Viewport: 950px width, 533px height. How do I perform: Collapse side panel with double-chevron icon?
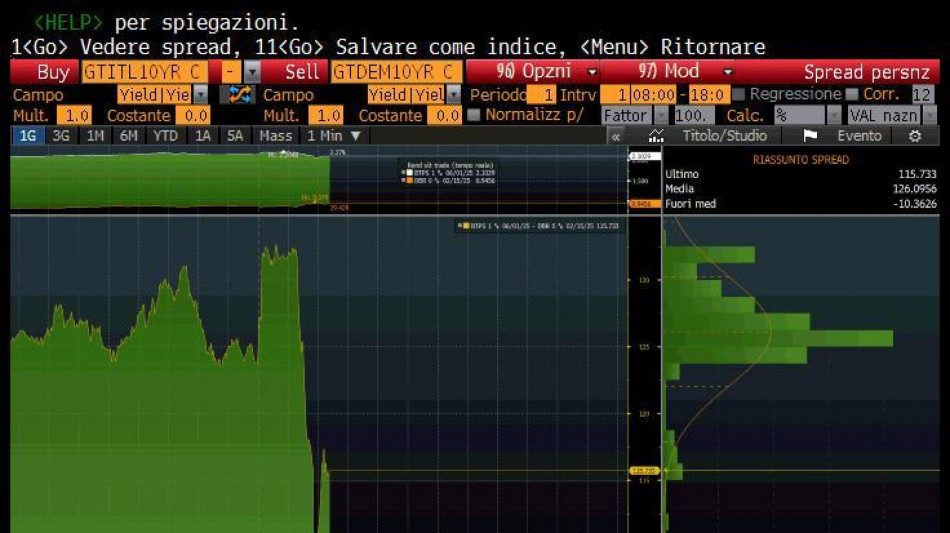616,136
